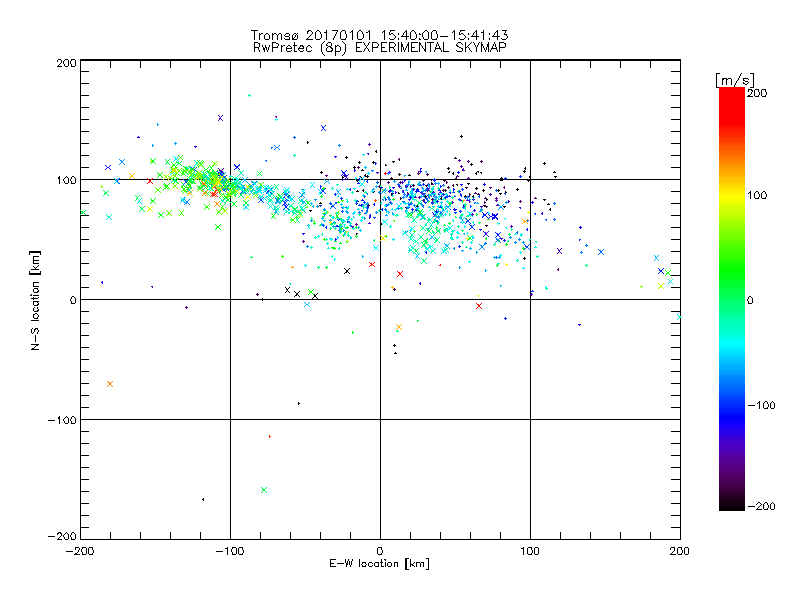Click the small red dot near -73 km east-west, -115 km north-south
Viewport: 800px width, 600px height.
point(270,437)
